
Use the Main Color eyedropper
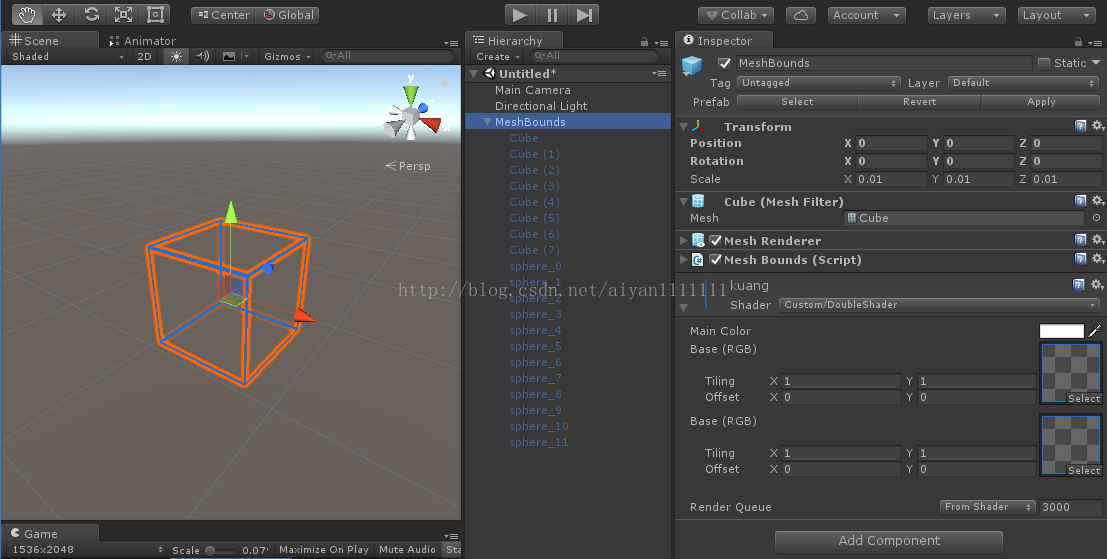(1095, 330)
